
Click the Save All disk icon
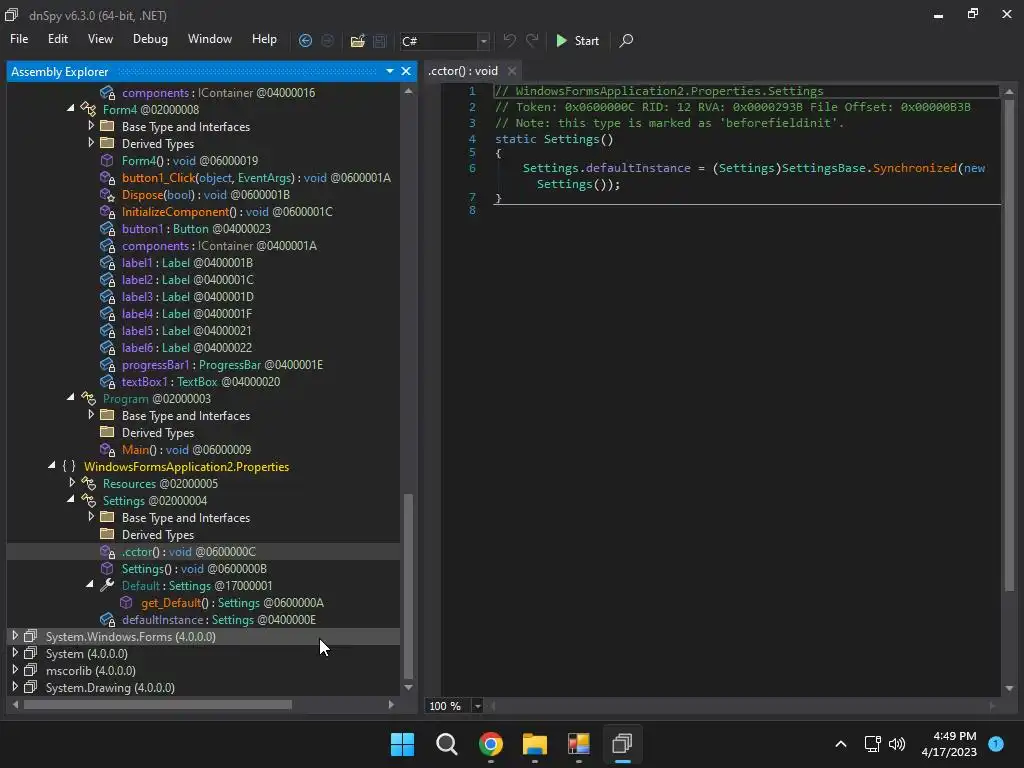(379, 40)
